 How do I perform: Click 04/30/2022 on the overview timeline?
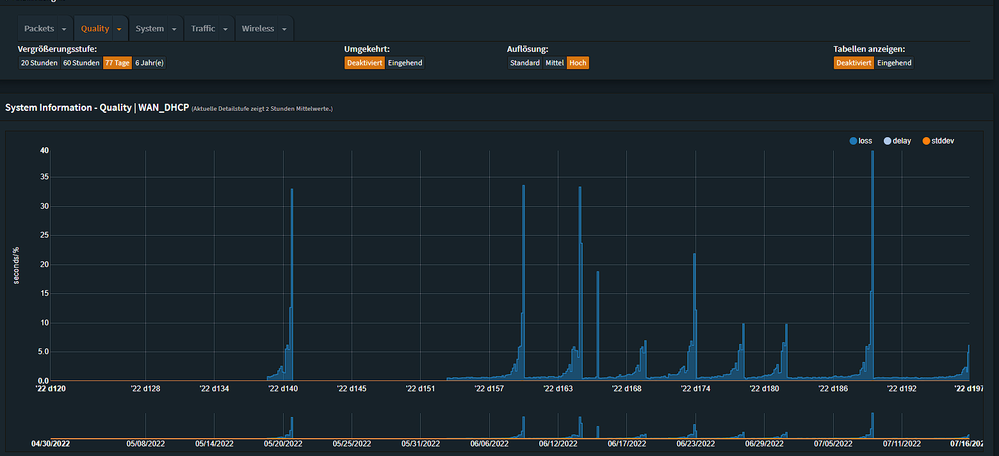pyautogui.click(x=52, y=443)
